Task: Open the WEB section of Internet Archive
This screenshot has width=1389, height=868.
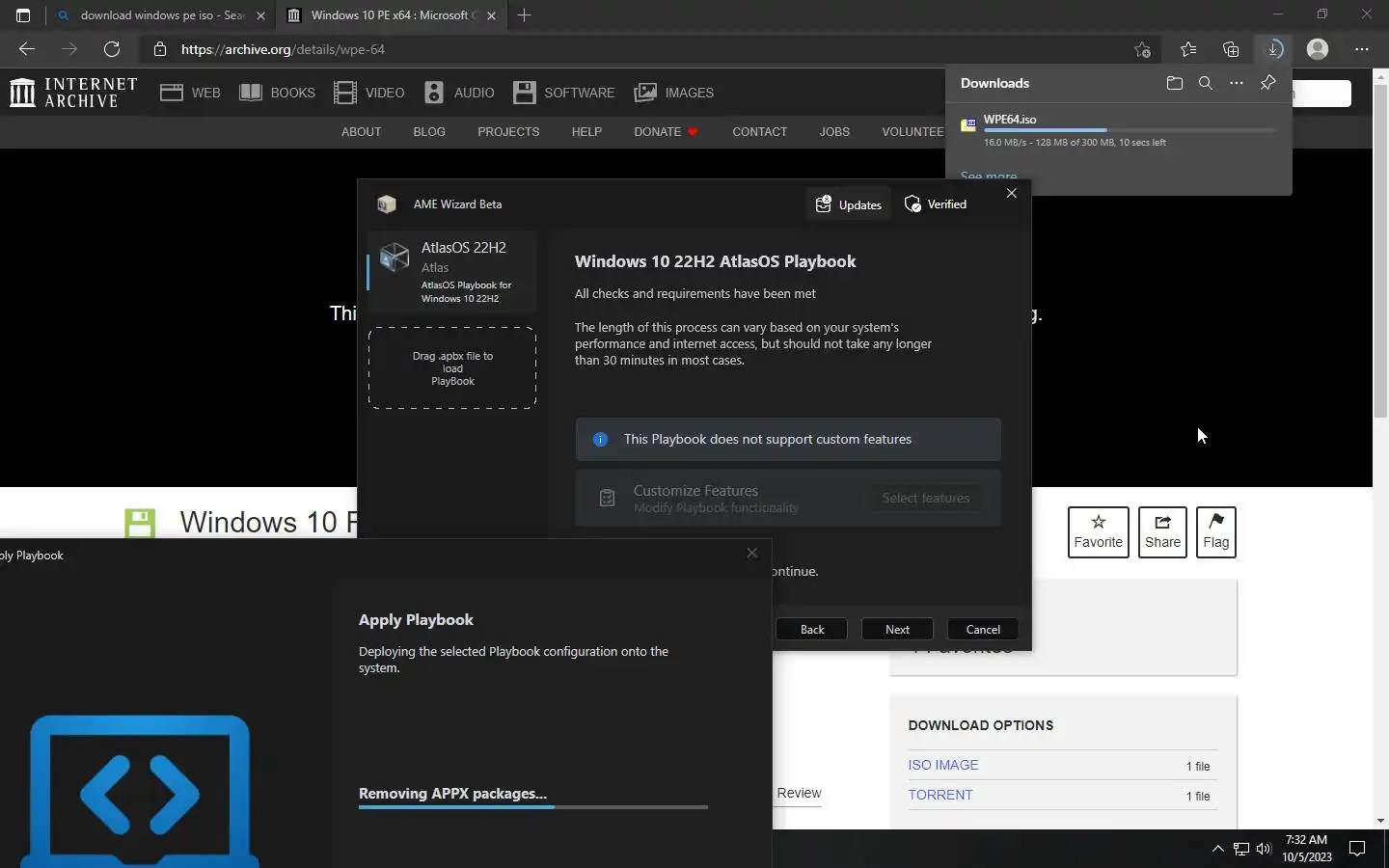Action: point(190,93)
